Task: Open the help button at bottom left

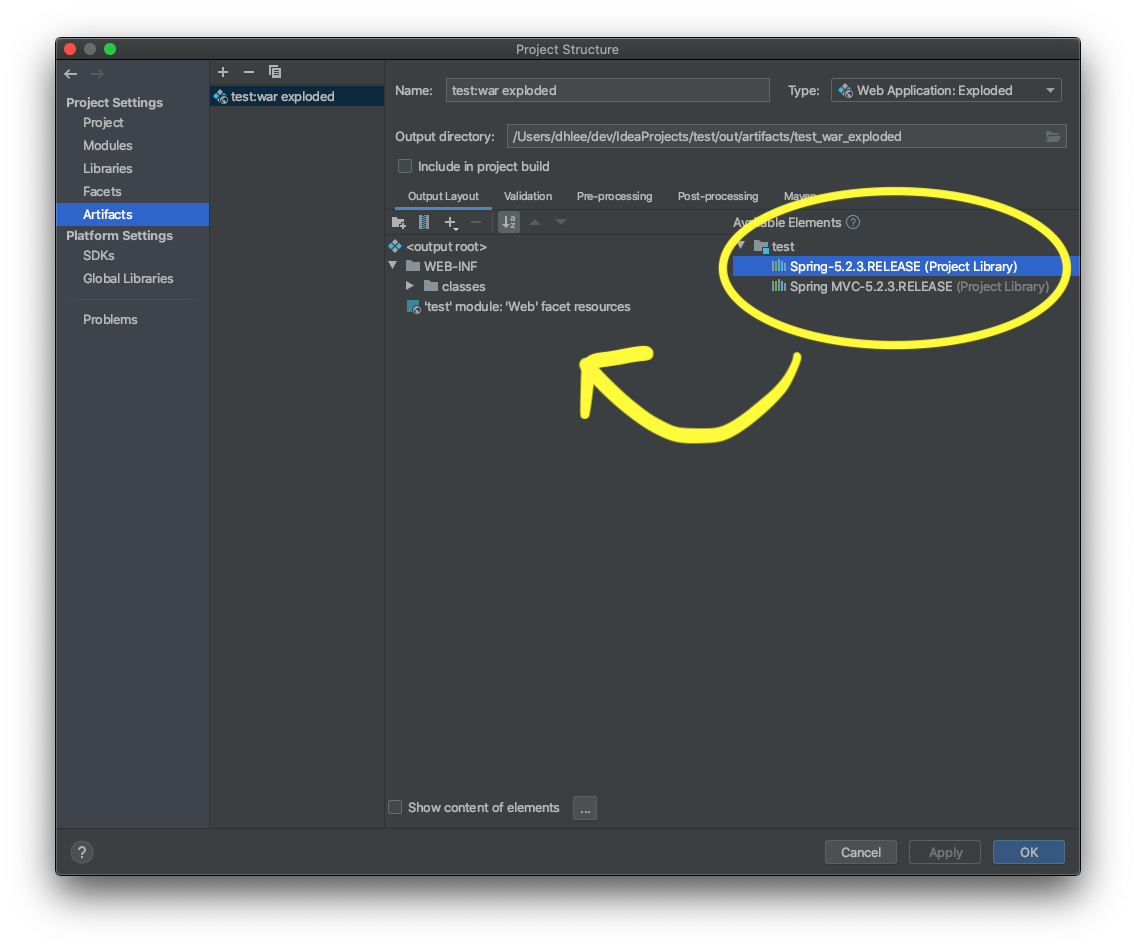Action: 82,852
